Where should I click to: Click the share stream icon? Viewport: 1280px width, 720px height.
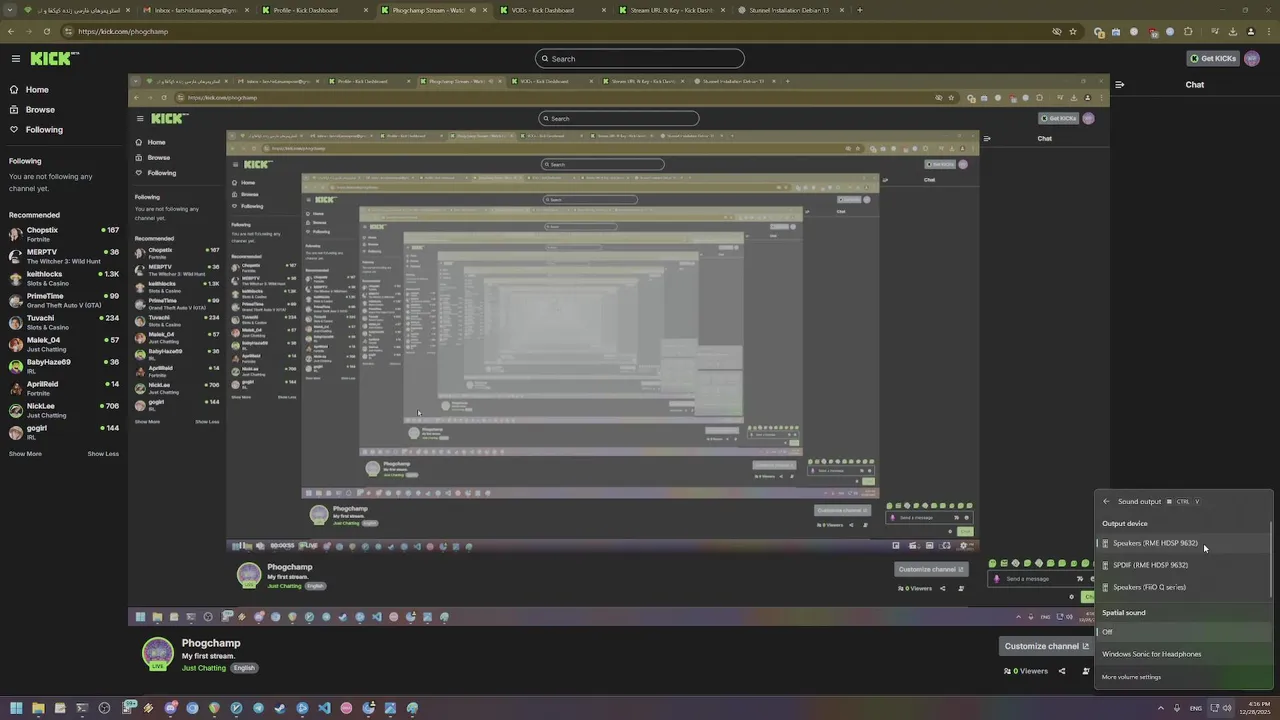point(1062,671)
